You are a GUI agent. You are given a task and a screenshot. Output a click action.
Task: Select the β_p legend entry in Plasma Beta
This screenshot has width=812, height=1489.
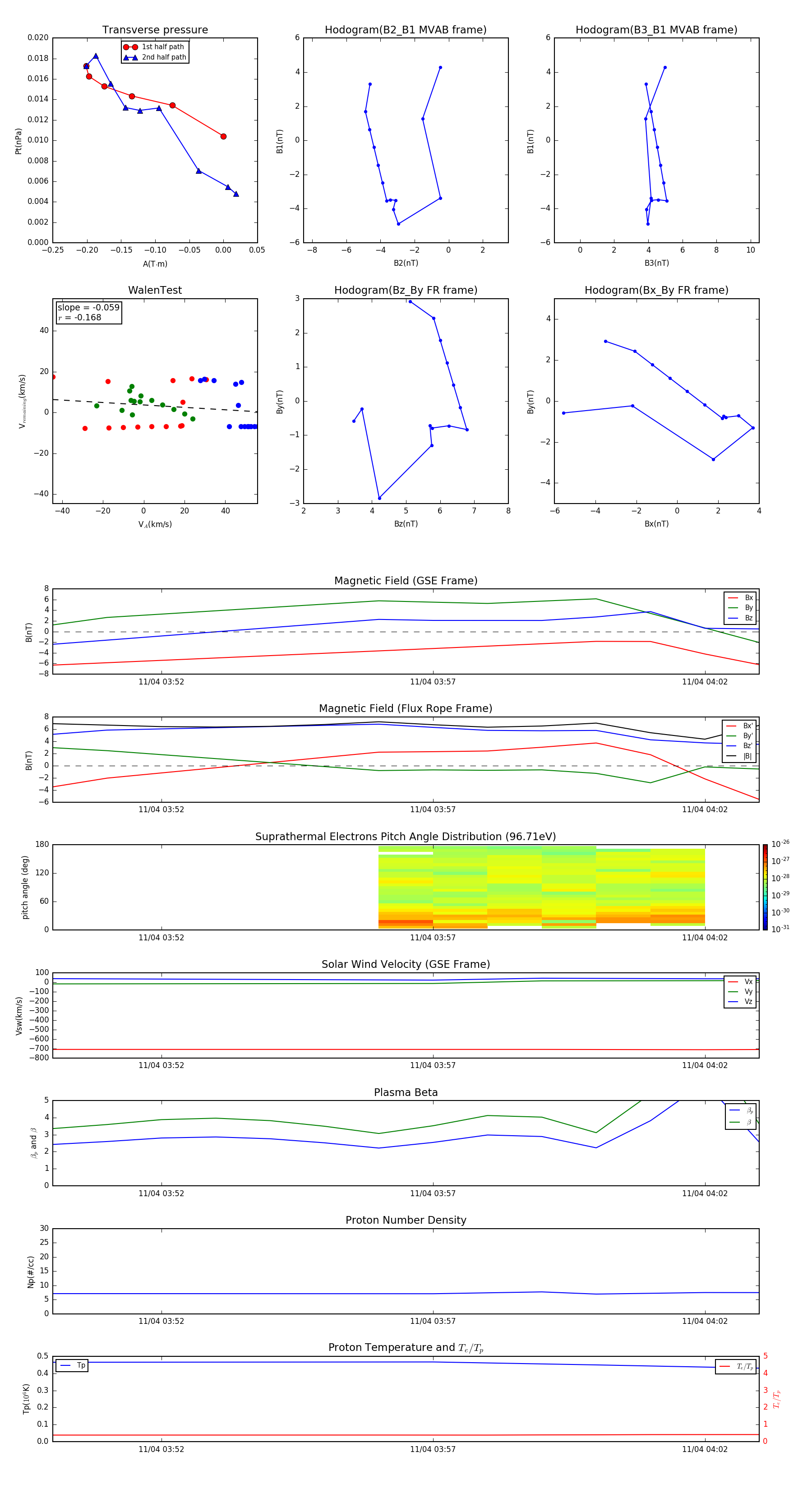(x=740, y=1110)
